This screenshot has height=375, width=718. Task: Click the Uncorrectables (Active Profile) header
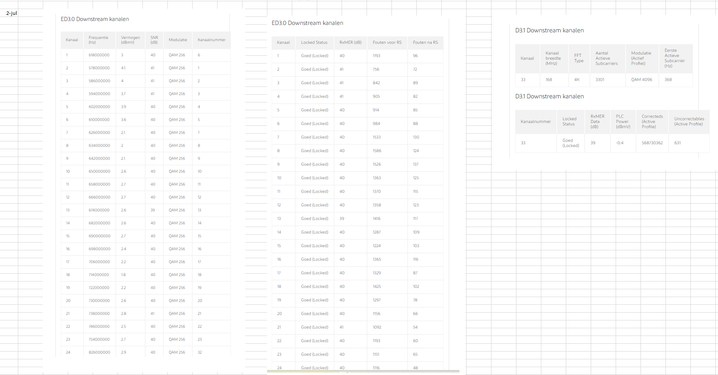click(x=689, y=121)
